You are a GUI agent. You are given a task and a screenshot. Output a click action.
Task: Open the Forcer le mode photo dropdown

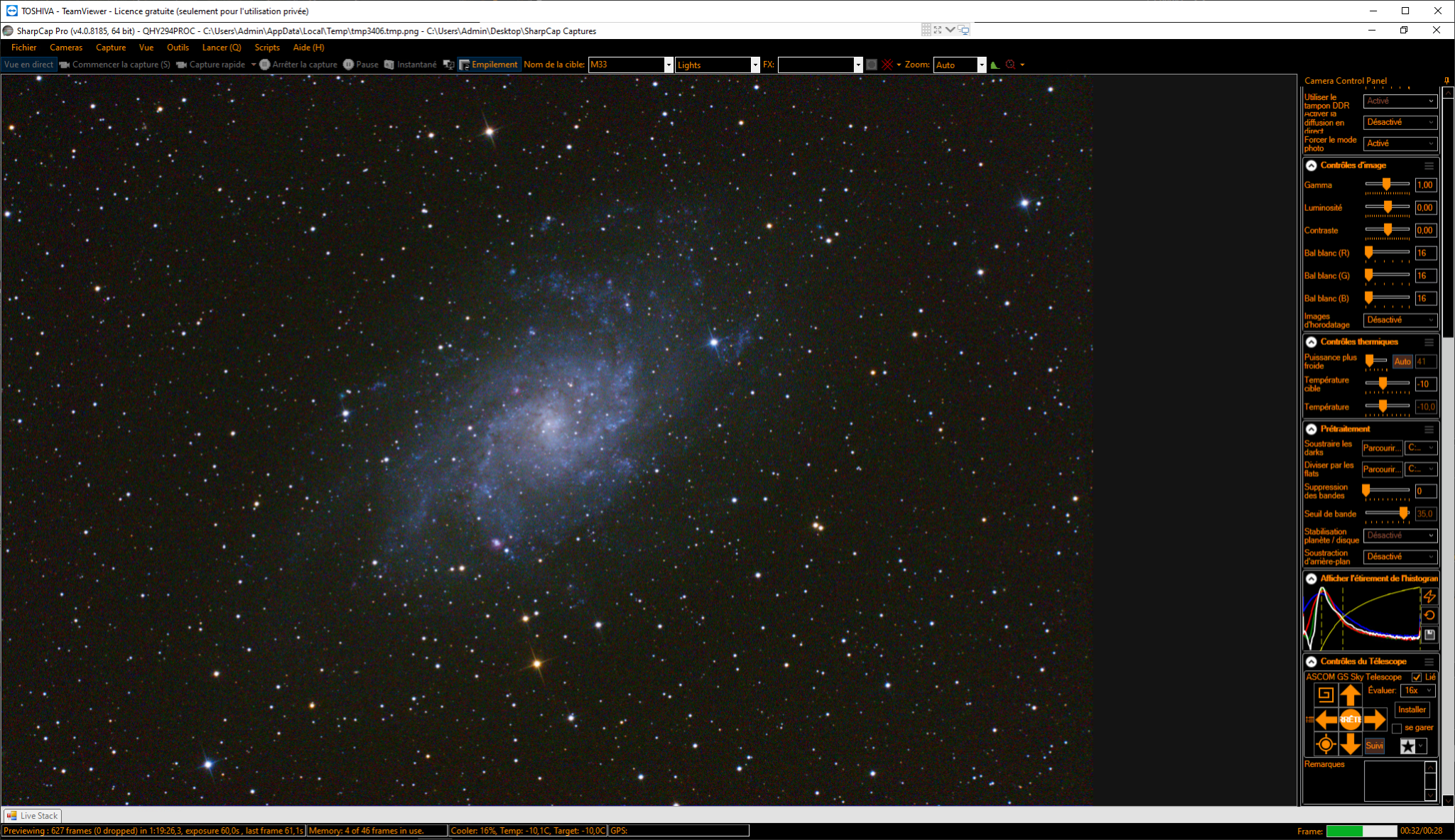[1400, 143]
